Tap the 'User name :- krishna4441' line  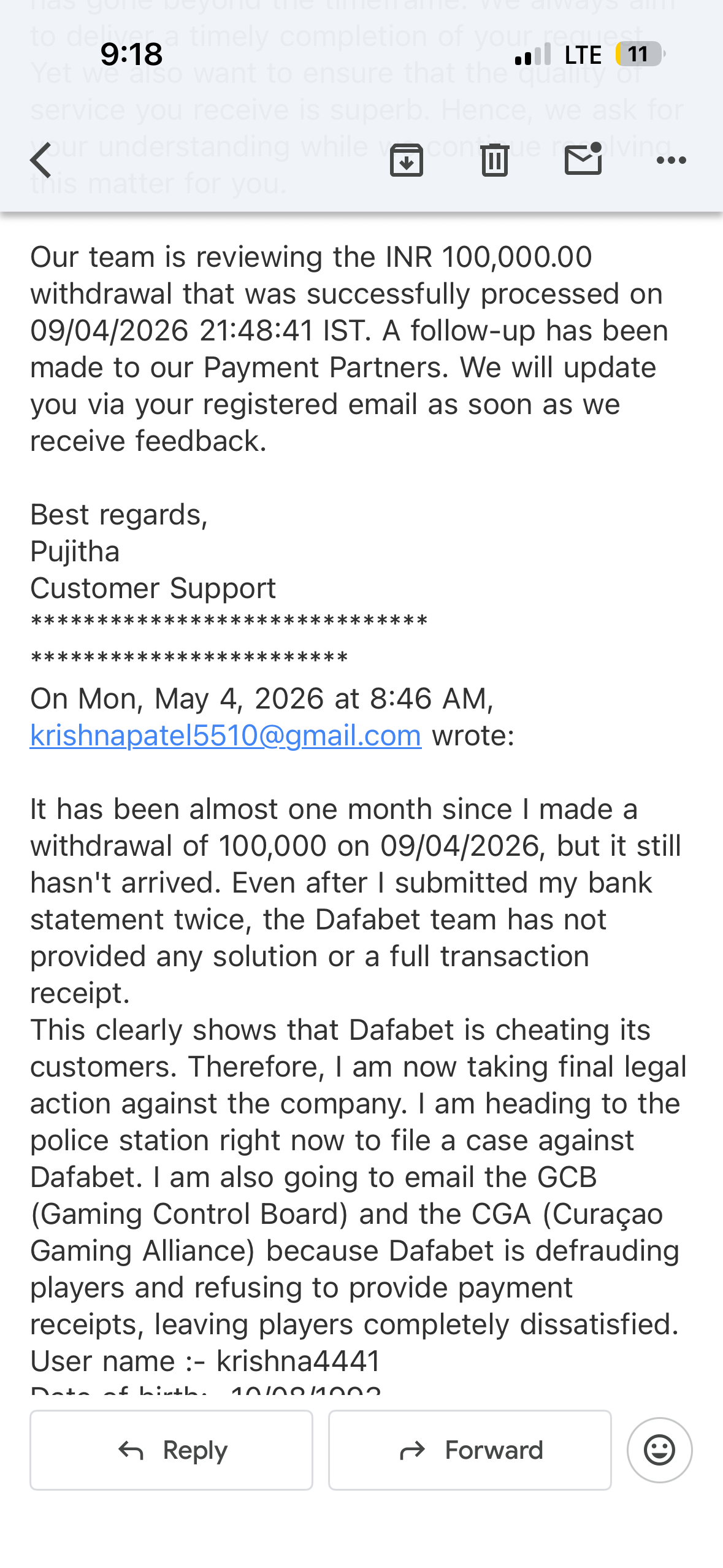[205, 1361]
